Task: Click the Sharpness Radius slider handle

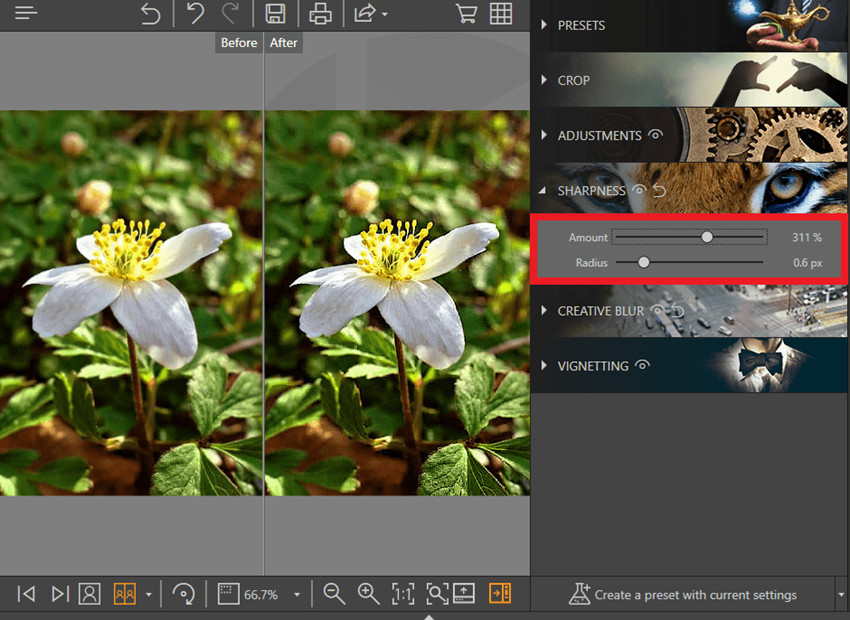Action: [644, 263]
